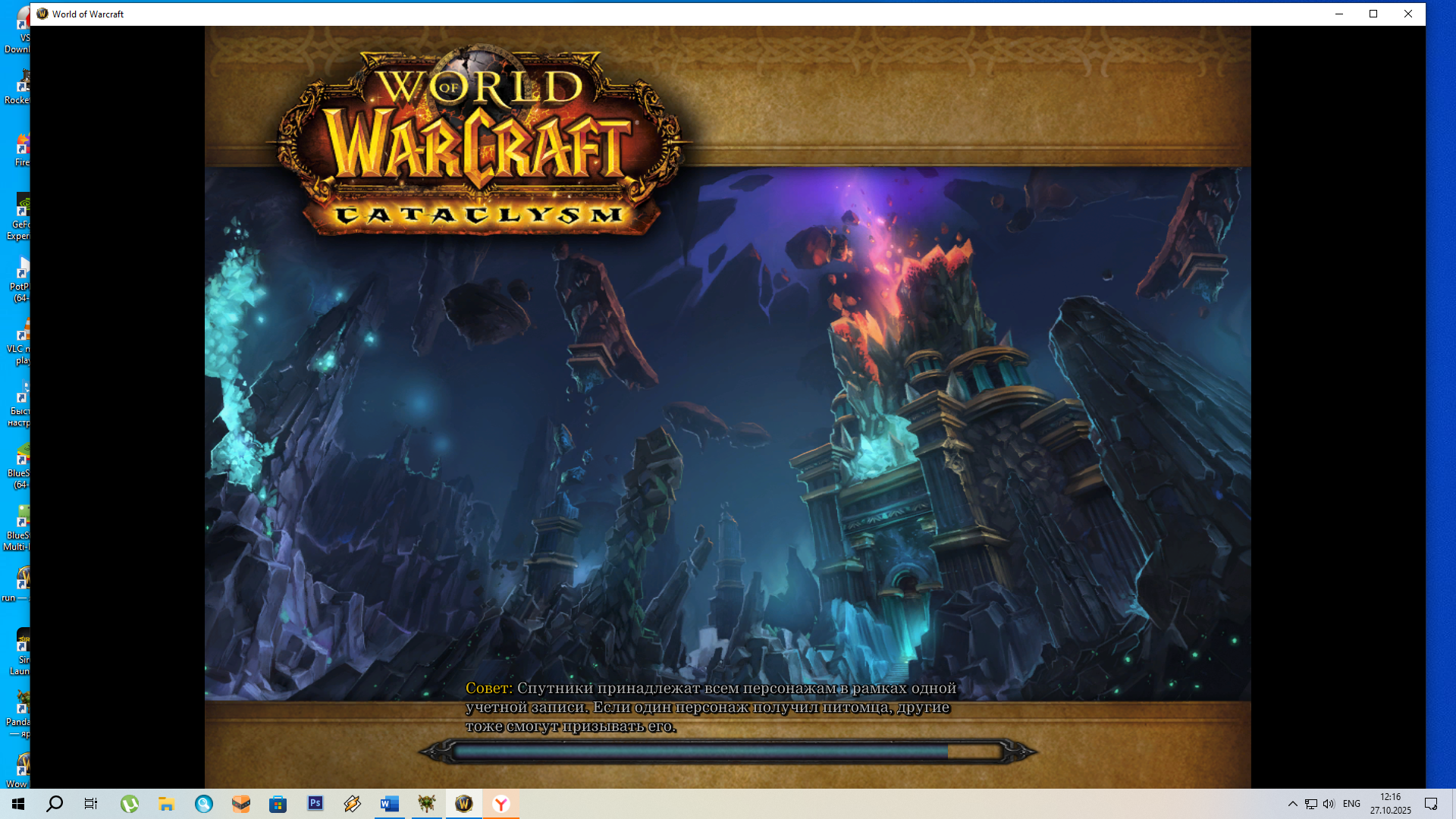Switch to Yandex Browser in taskbar

click(501, 804)
